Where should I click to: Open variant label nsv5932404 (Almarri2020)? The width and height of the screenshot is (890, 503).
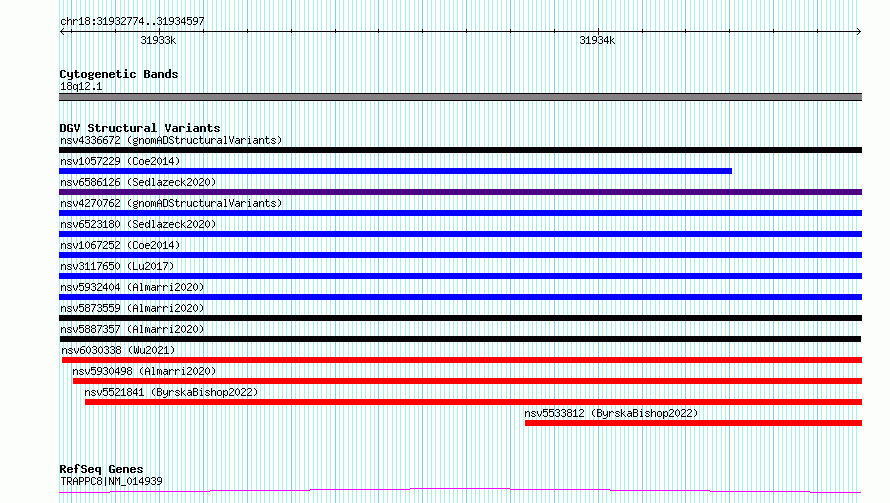click(132, 287)
